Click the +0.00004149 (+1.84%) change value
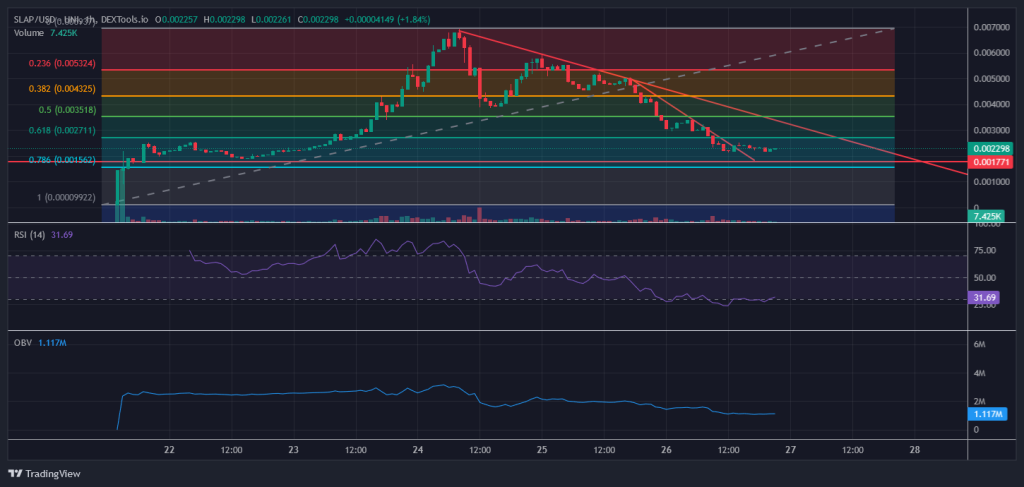Viewport: 1024px width, 487px height. tap(387, 20)
